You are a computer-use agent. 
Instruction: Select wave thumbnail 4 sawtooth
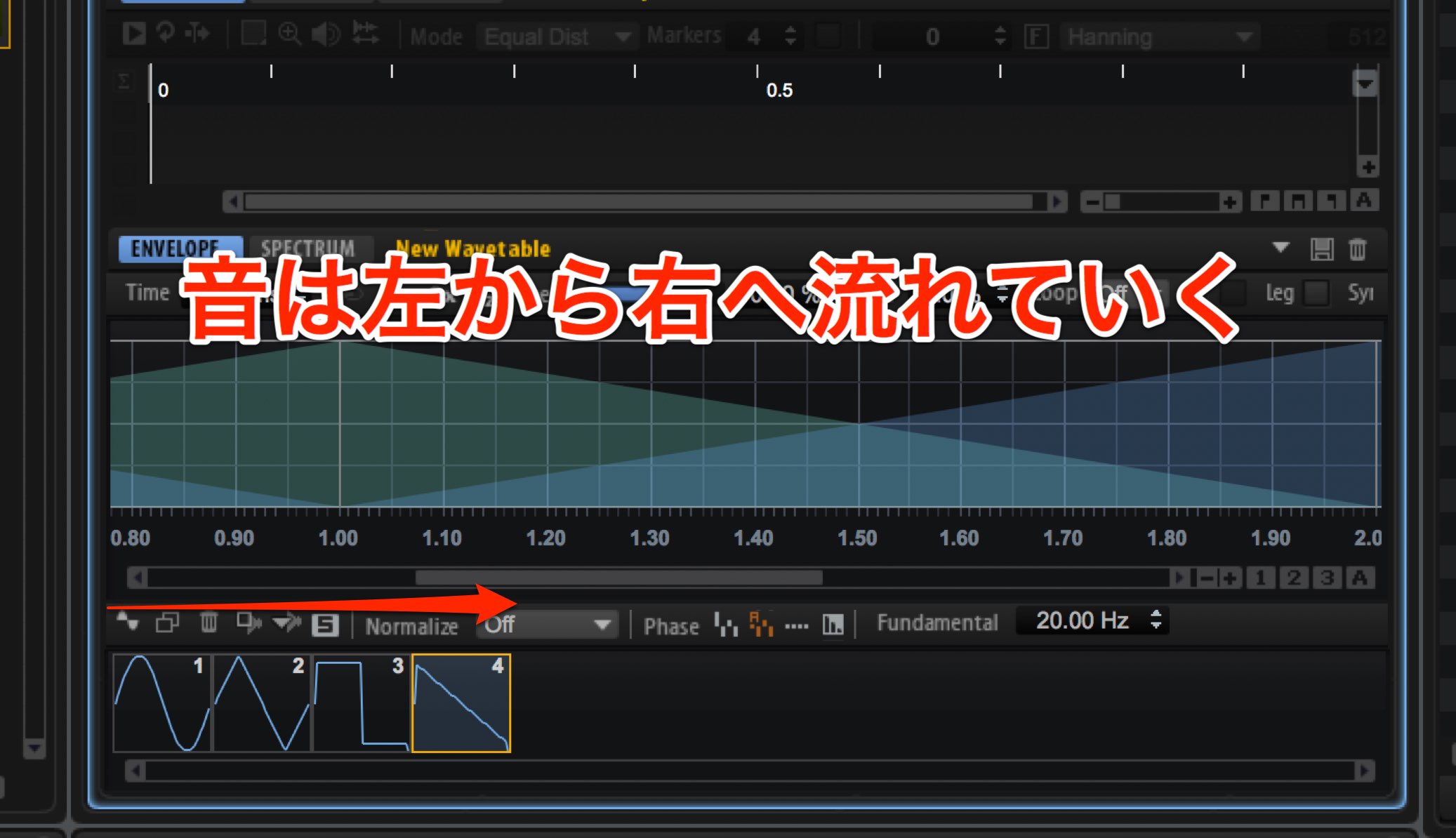pyautogui.click(x=461, y=703)
